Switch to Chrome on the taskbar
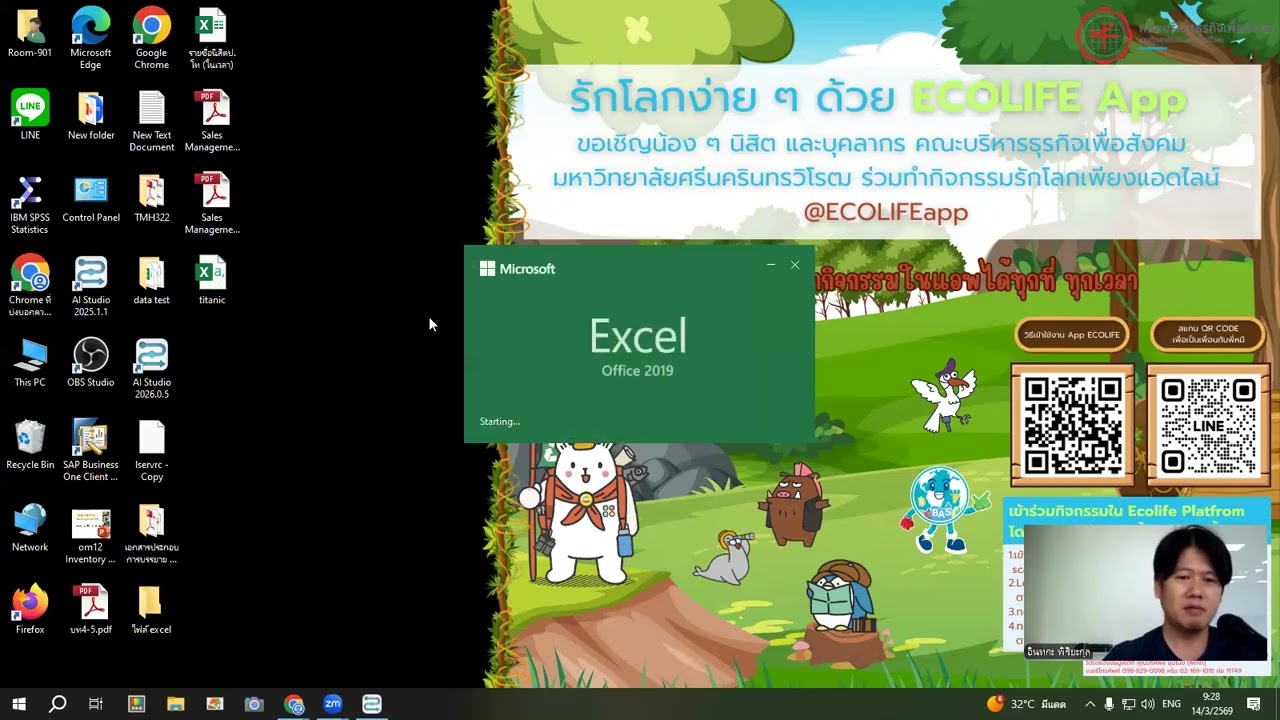Screen dimensions: 1280x720 [x=293, y=704]
